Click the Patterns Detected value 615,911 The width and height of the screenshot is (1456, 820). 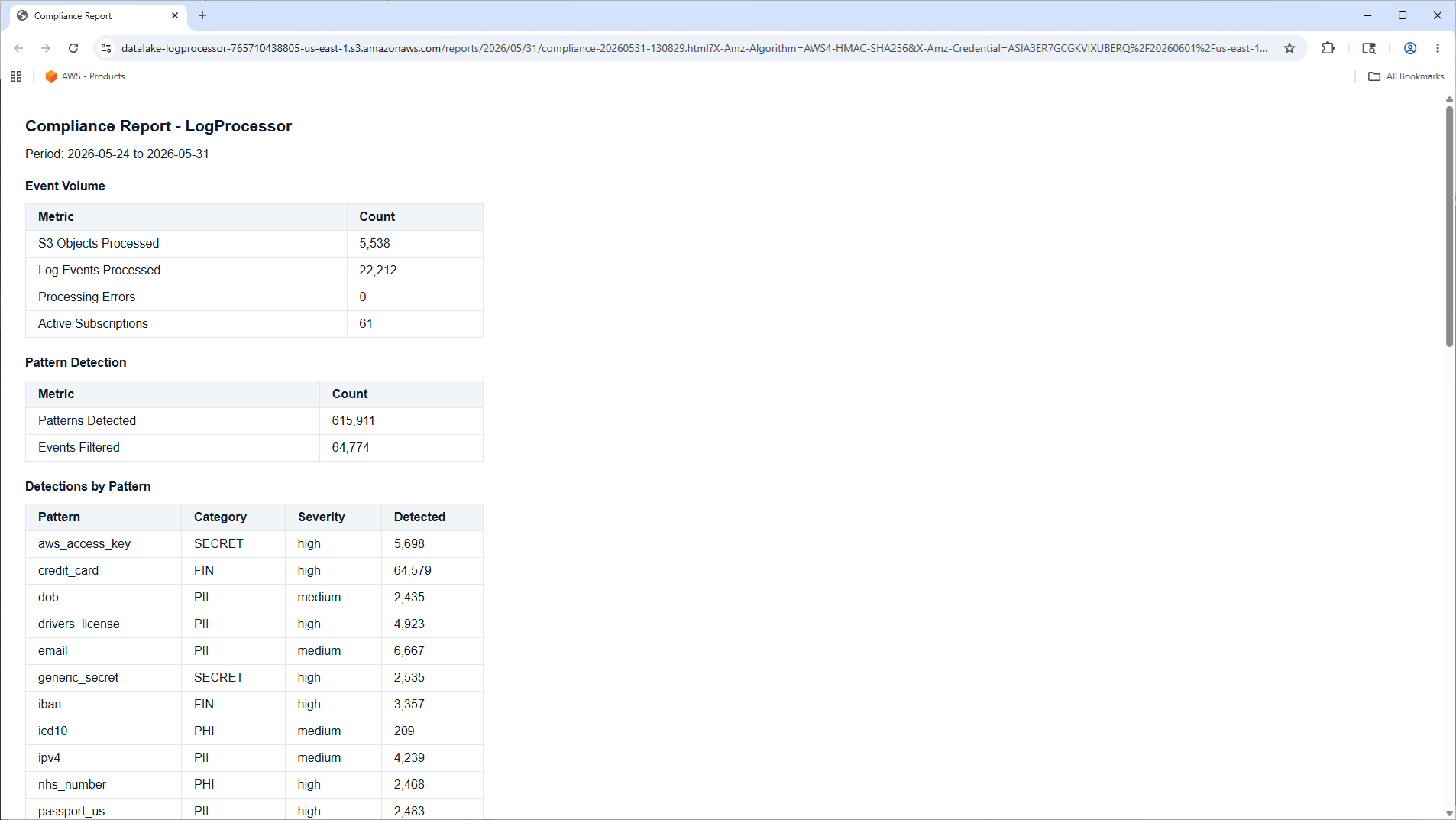(x=353, y=420)
